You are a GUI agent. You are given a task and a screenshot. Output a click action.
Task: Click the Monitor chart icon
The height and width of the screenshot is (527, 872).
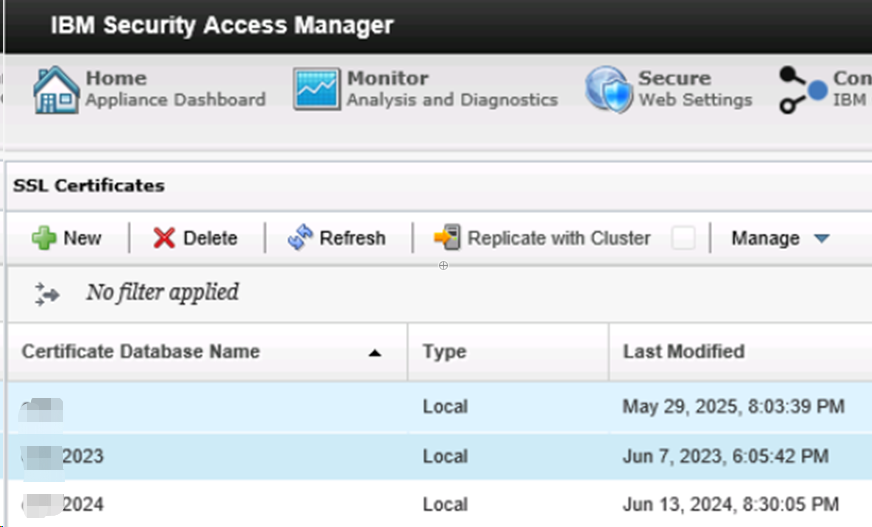tap(316, 90)
